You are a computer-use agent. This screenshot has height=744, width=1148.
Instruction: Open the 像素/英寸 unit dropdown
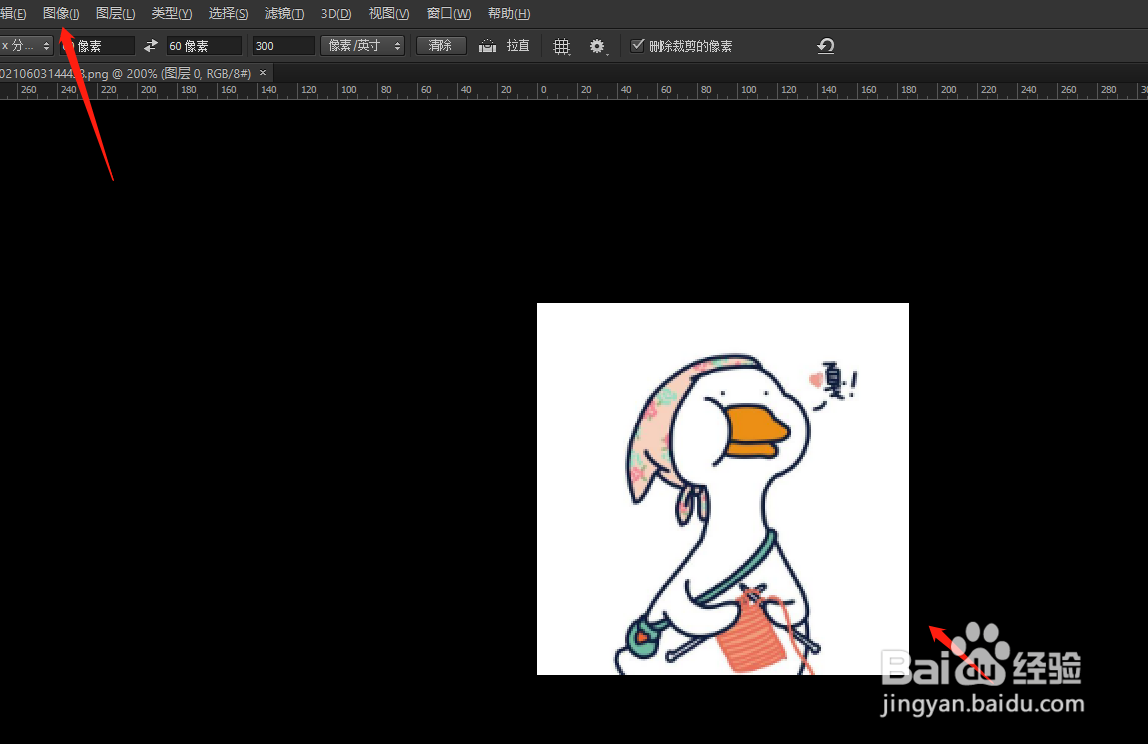click(x=363, y=45)
